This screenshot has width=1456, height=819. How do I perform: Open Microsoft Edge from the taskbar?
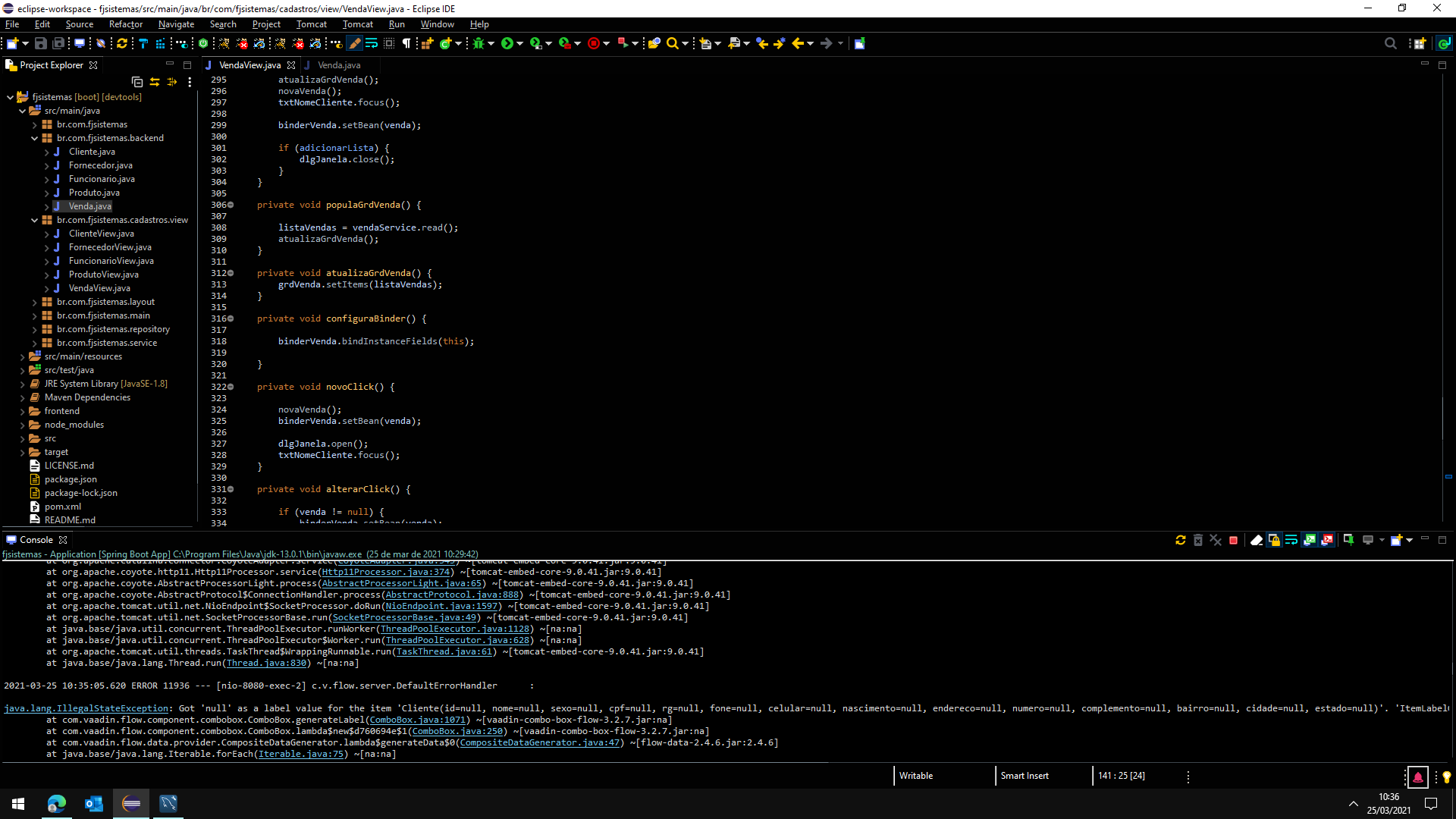pyautogui.click(x=57, y=803)
